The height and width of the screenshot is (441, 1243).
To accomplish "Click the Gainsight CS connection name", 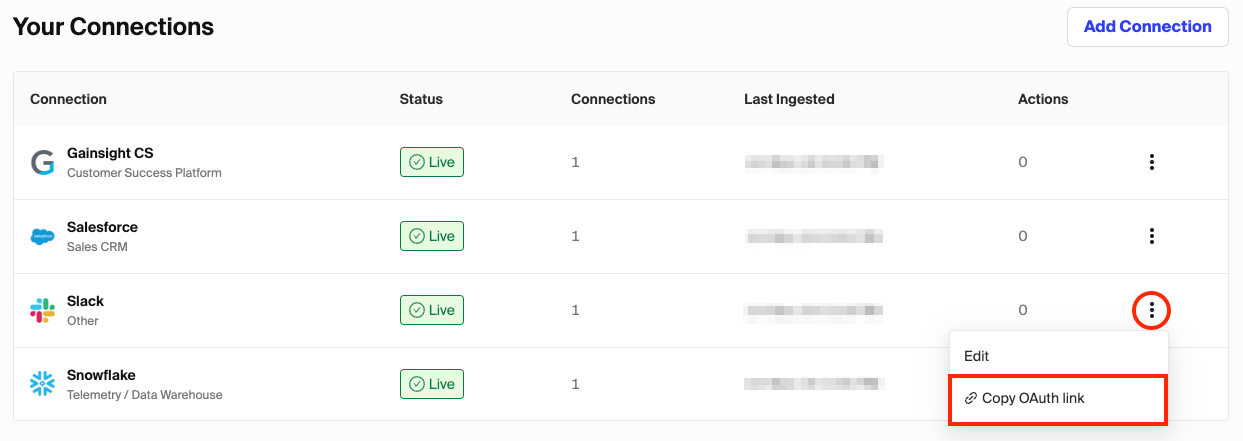I will tap(110, 153).
